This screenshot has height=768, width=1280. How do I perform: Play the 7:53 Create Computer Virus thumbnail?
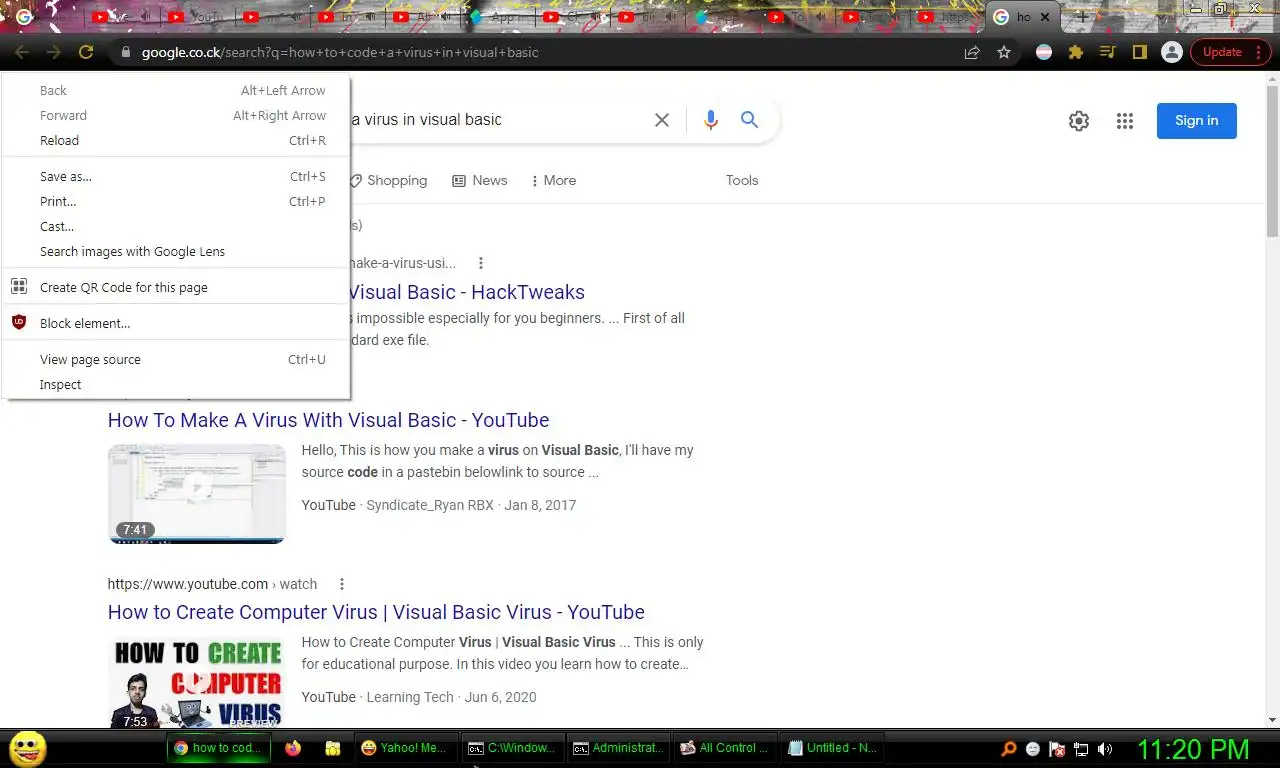click(x=197, y=682)
